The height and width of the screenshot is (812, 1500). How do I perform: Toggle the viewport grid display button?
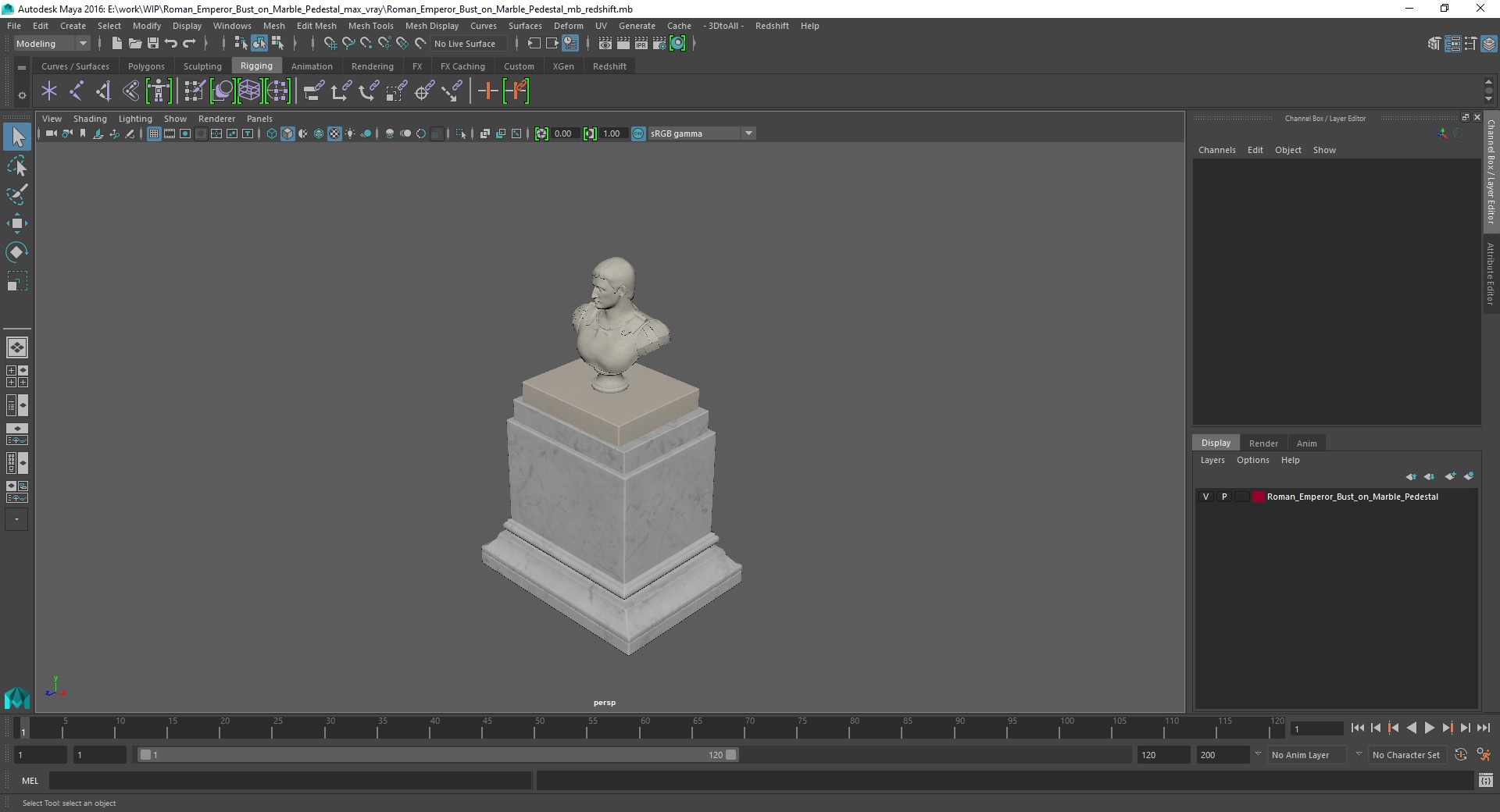coord(154,134)
